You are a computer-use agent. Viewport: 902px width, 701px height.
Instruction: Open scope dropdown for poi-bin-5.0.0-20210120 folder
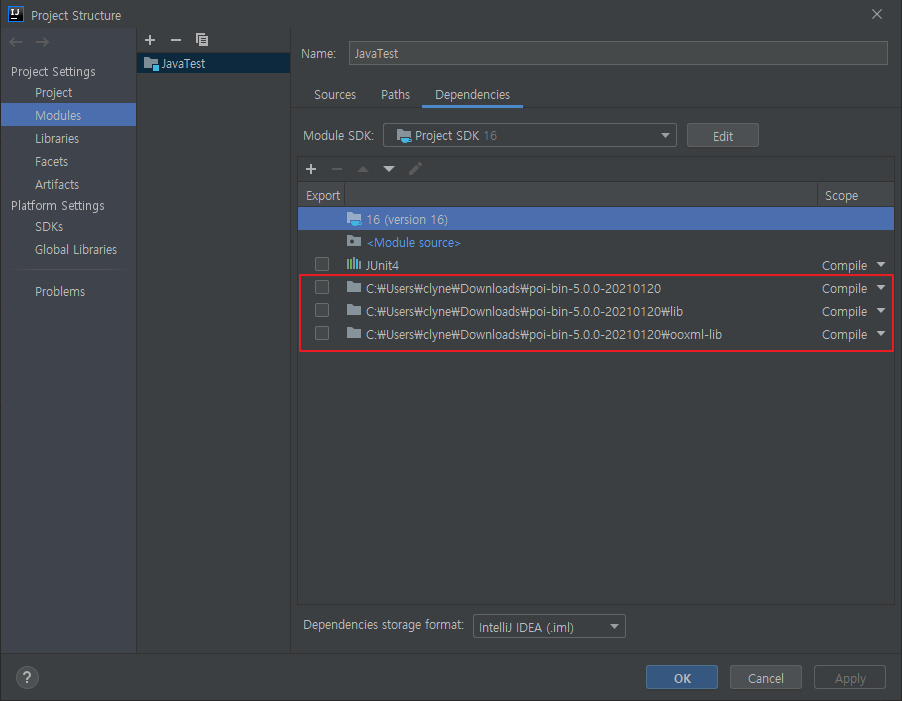pos(881,288)
